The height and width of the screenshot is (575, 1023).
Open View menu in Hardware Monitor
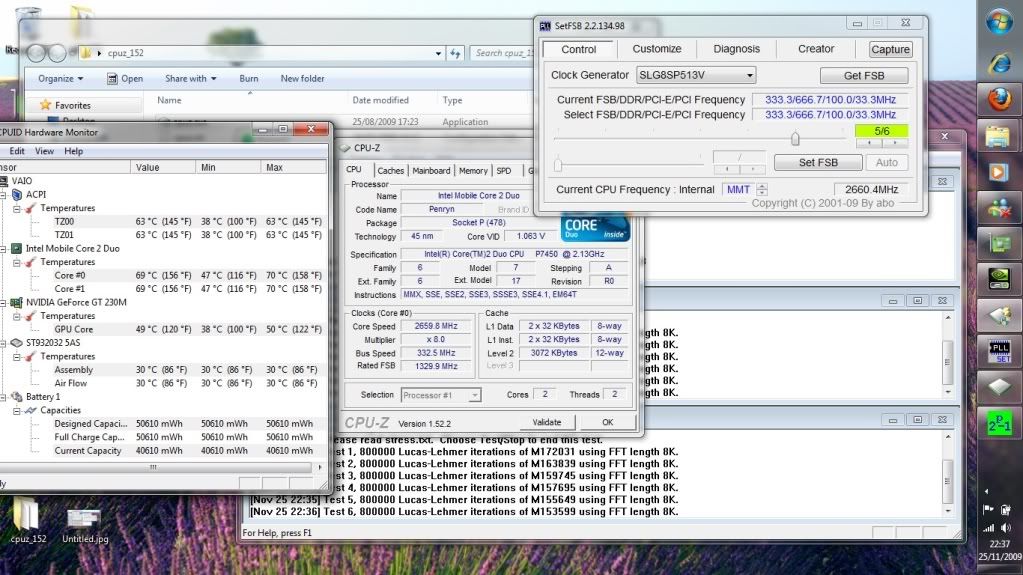click(44, 151)
